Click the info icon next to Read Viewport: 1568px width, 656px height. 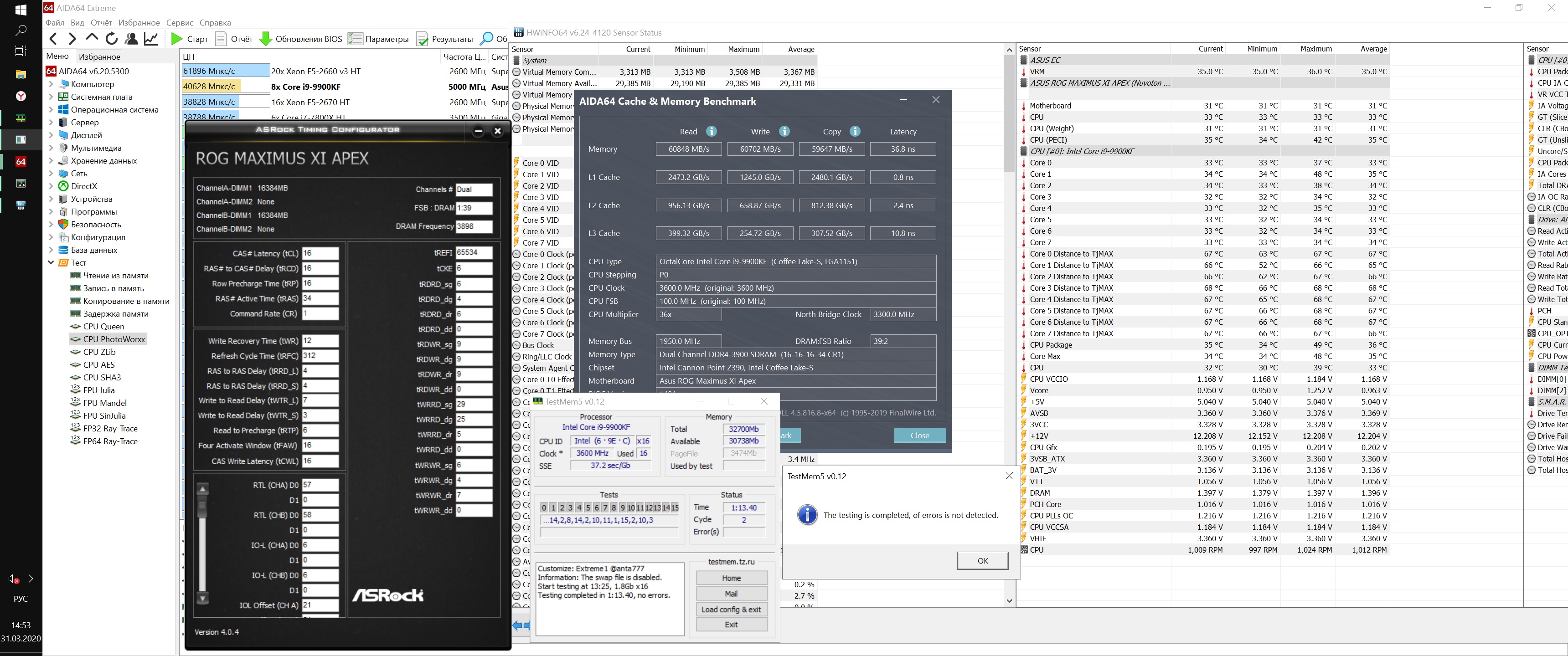coord(711,132)
